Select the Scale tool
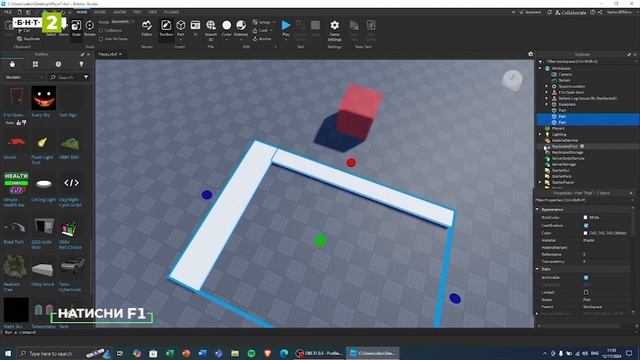Screen dimensions: 640x360 pyautogui.click(x=76, y=28)
